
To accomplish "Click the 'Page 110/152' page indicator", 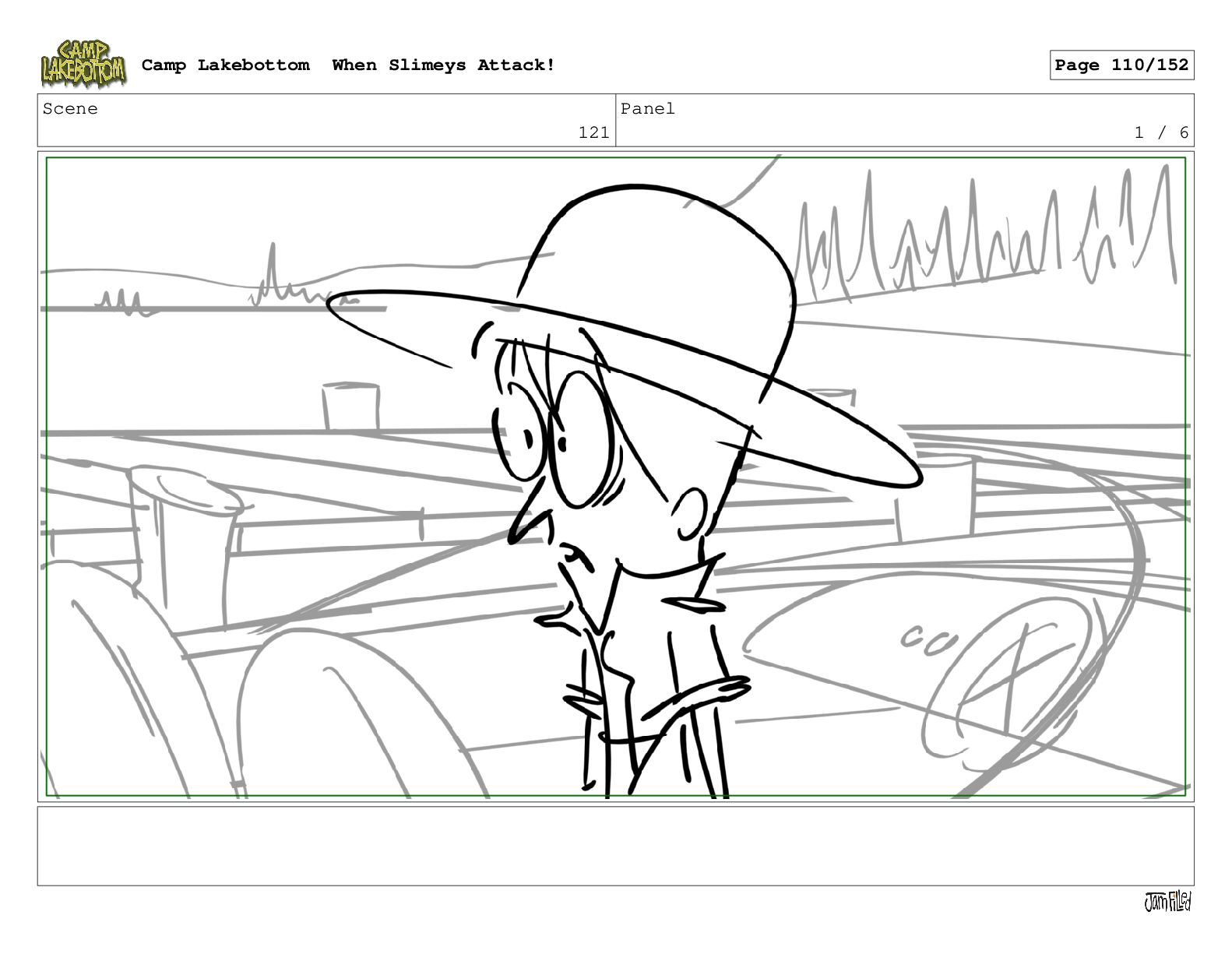I will [1121, 65].
